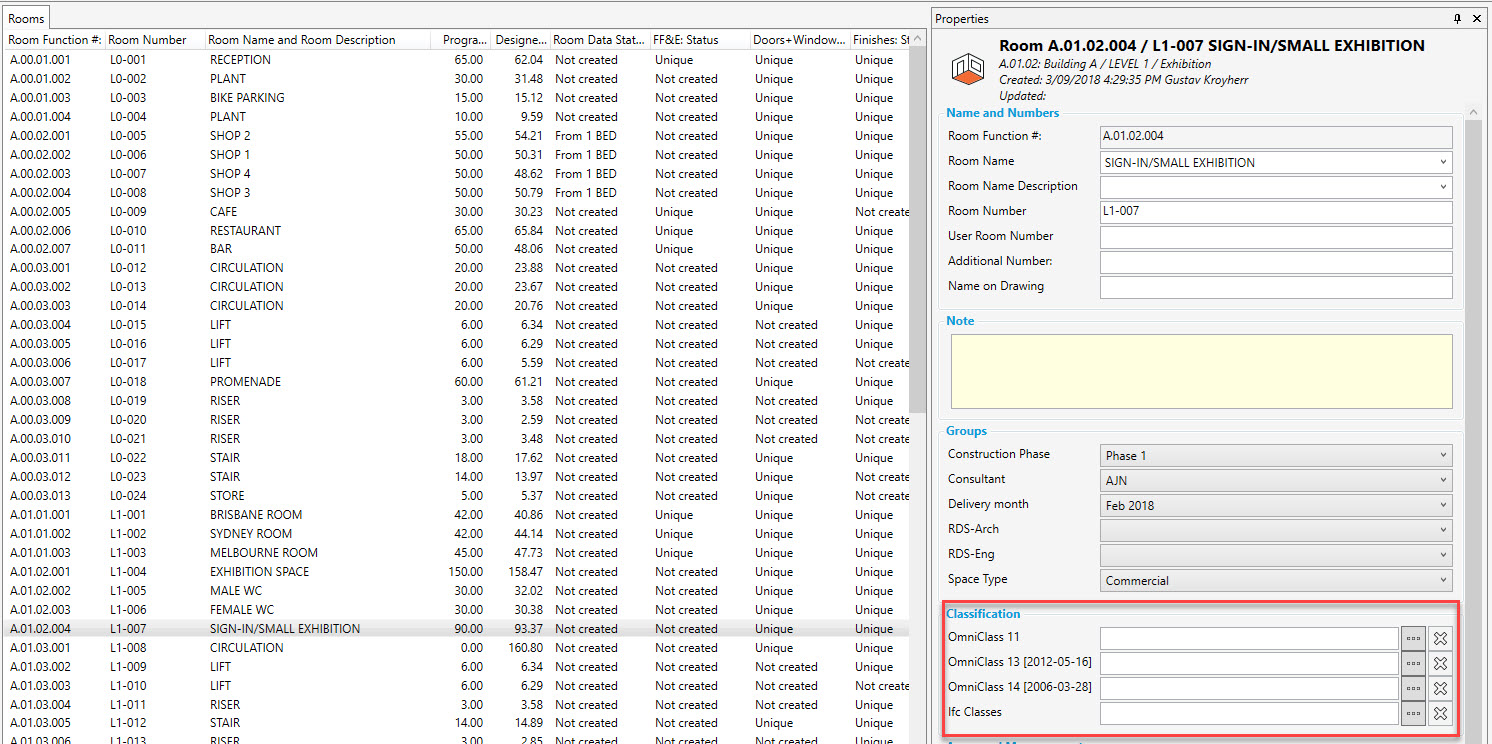The height and width of the screenshot is (744, 1492).
Task: Clear the Ifc Classes value
Action: tap(1440, 713)
